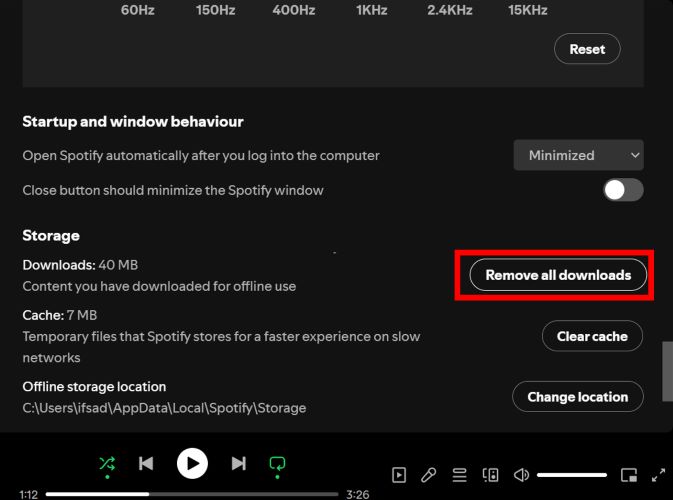The height and width of the screenshot is (500, 673).
Task: Click the Cache: 7 MB text
Action: (60, 315)
